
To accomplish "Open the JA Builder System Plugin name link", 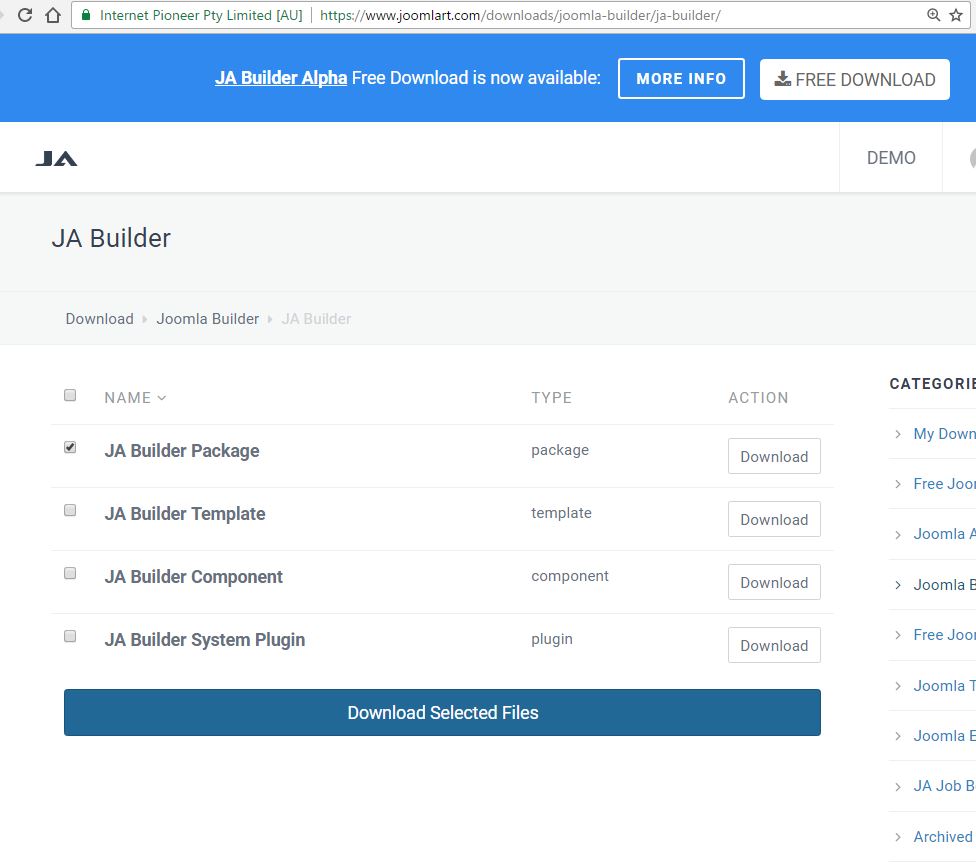I will pos(205,639).
